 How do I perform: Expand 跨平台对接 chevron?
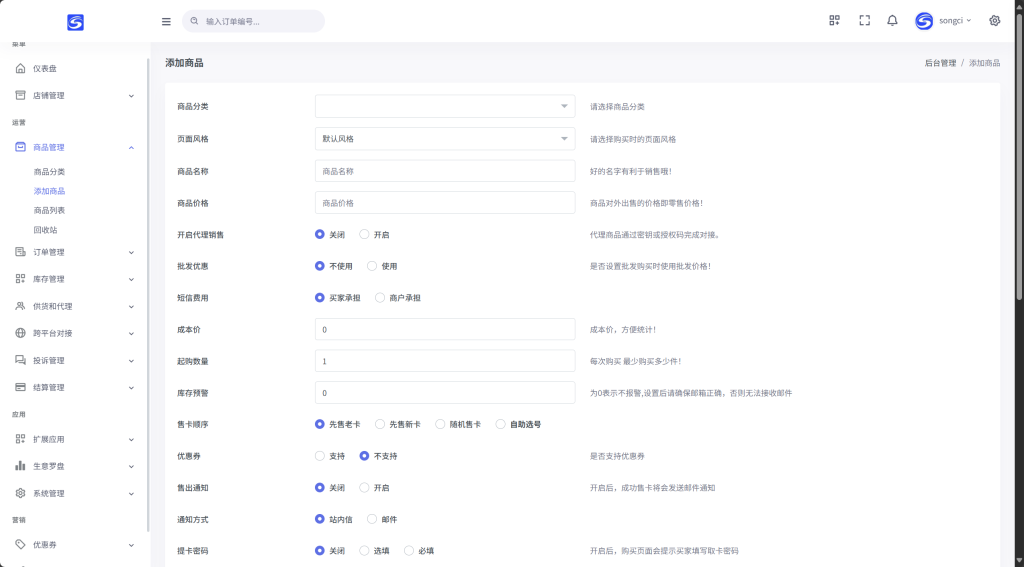[131, 334]
